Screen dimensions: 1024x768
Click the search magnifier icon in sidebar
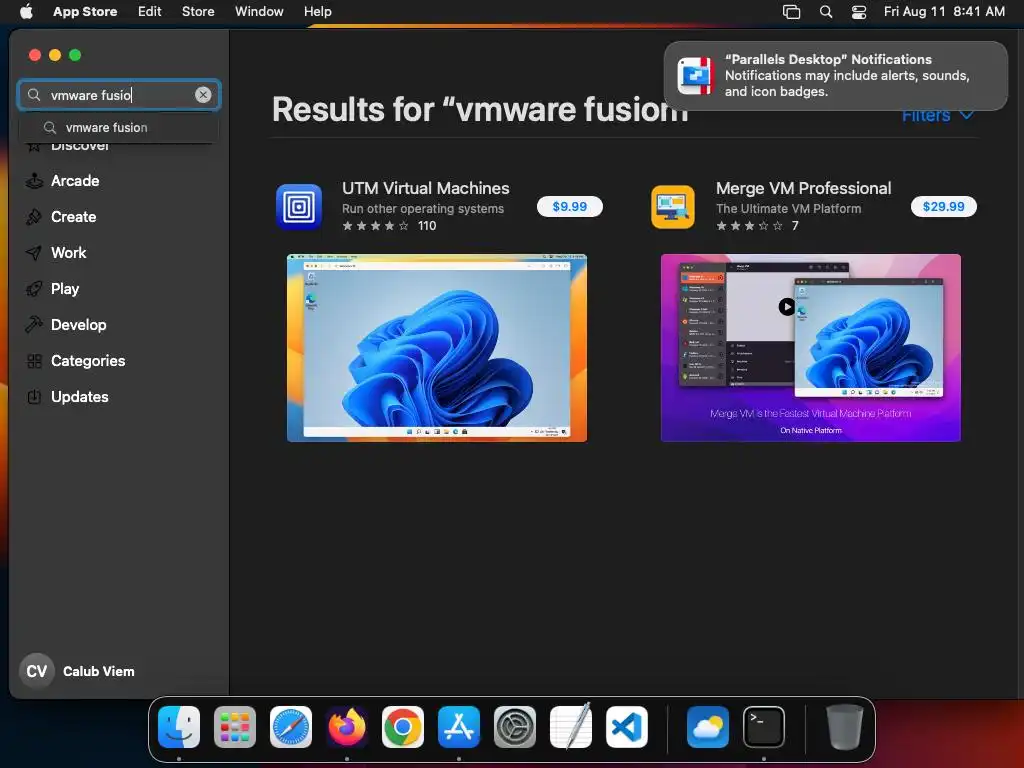pyautogui.click(x=34, y=95)
